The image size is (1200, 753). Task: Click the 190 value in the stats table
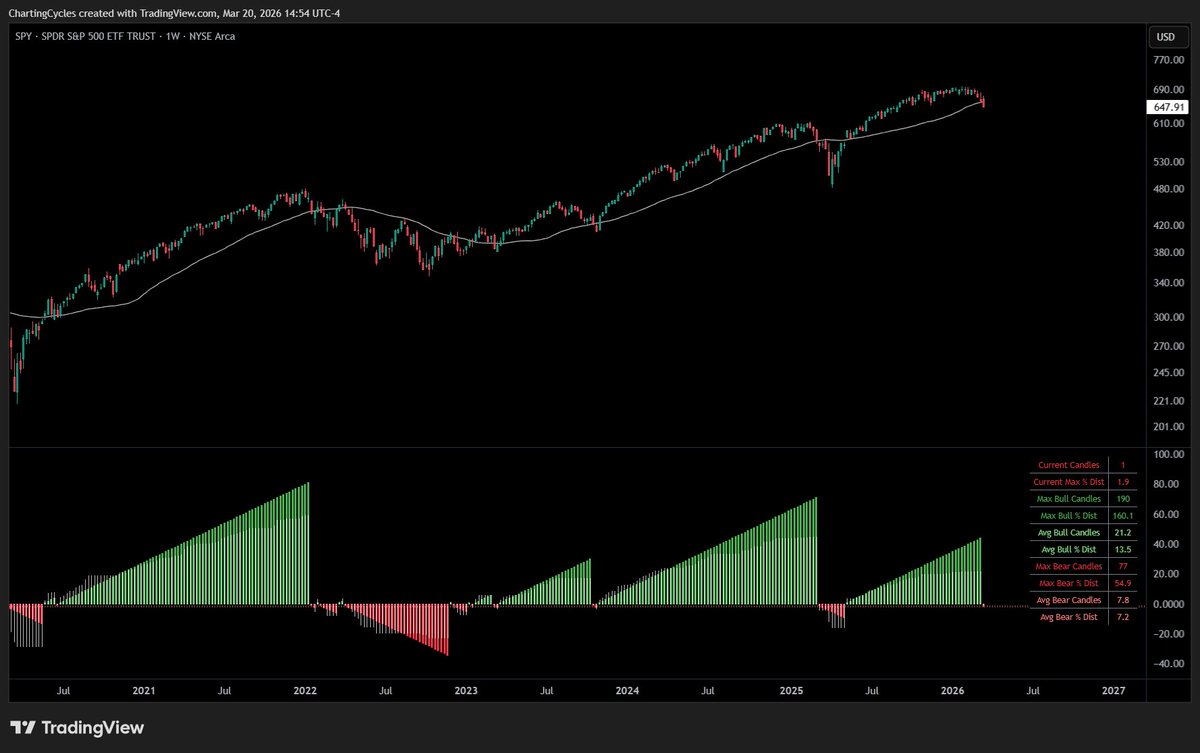tap(1123, 499)
